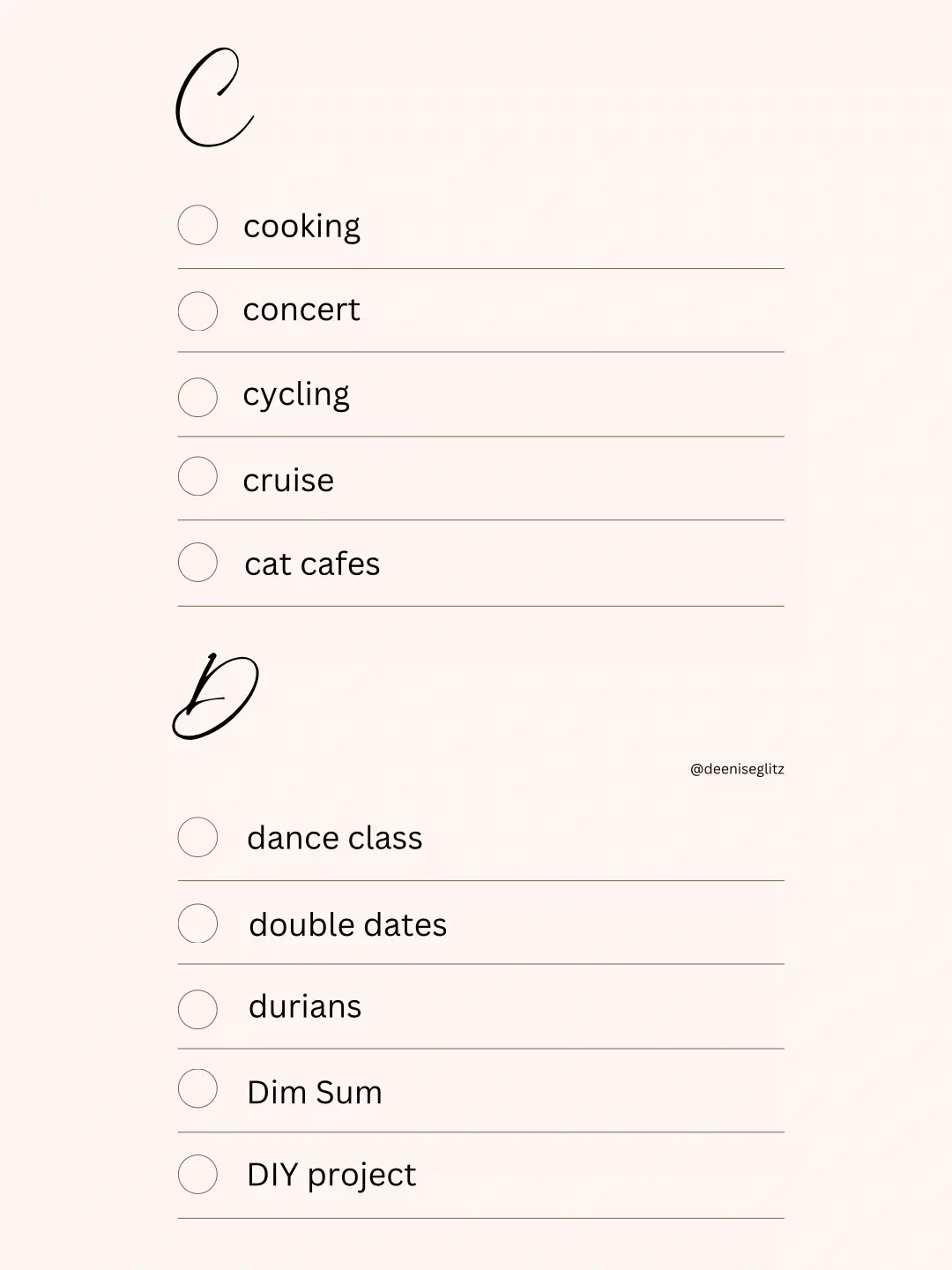This screenshot has width=952, height=1270.
Task: Check the Dim Sum circle
Action: (197, 1088)
